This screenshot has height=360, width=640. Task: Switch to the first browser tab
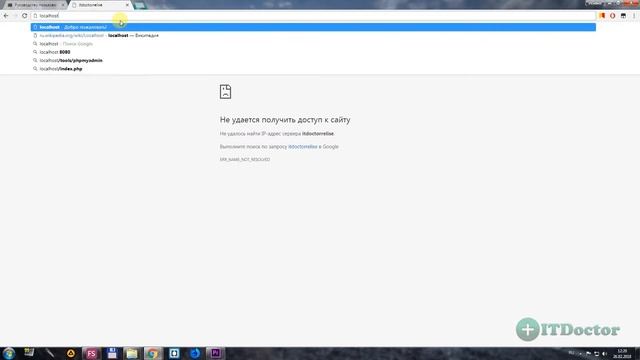[34, 5]
